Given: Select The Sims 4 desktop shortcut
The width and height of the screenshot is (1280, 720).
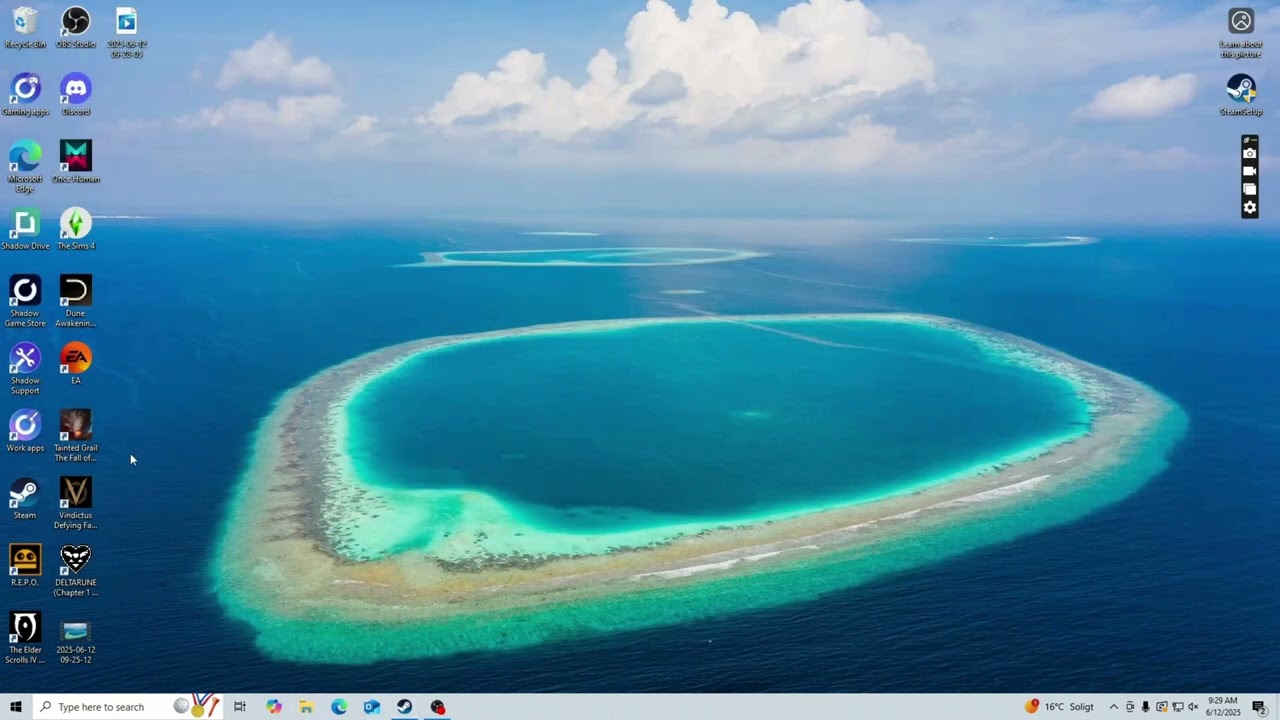Looking at the screenshot, I should [76, 228].
